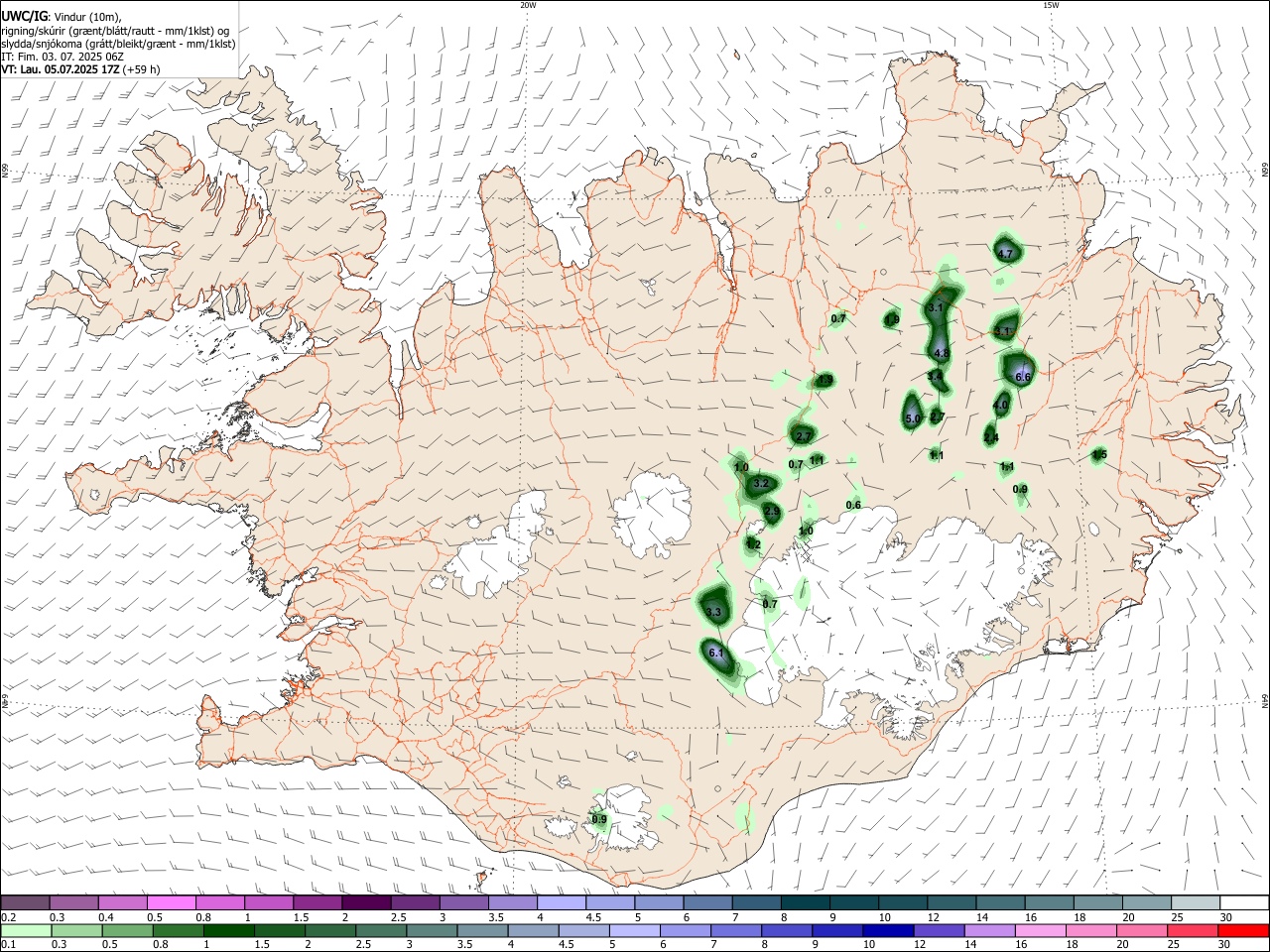Click the 3.2 precipitation value label

tap(761, 483)
